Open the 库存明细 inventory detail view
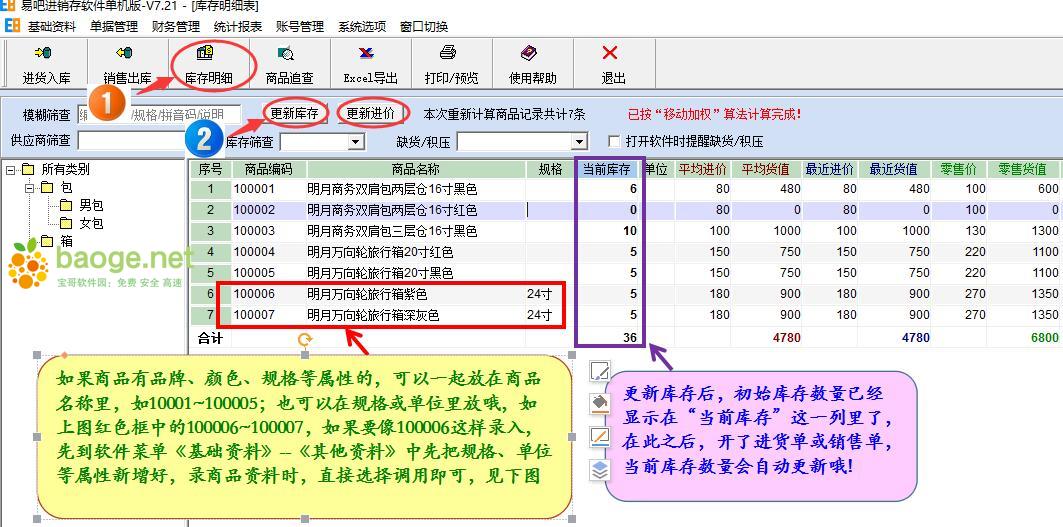The height and width of the screenshot is (527, 1063). pos(207,63)
